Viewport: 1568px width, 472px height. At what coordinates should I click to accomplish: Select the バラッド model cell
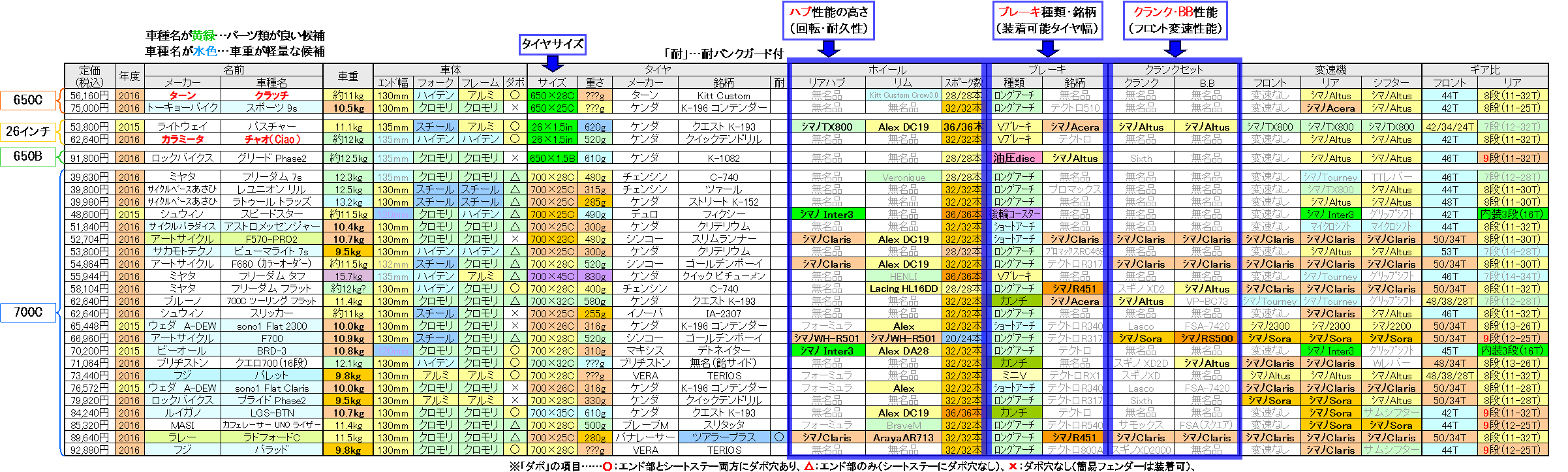pyautogui.click(x=271, y=450)
